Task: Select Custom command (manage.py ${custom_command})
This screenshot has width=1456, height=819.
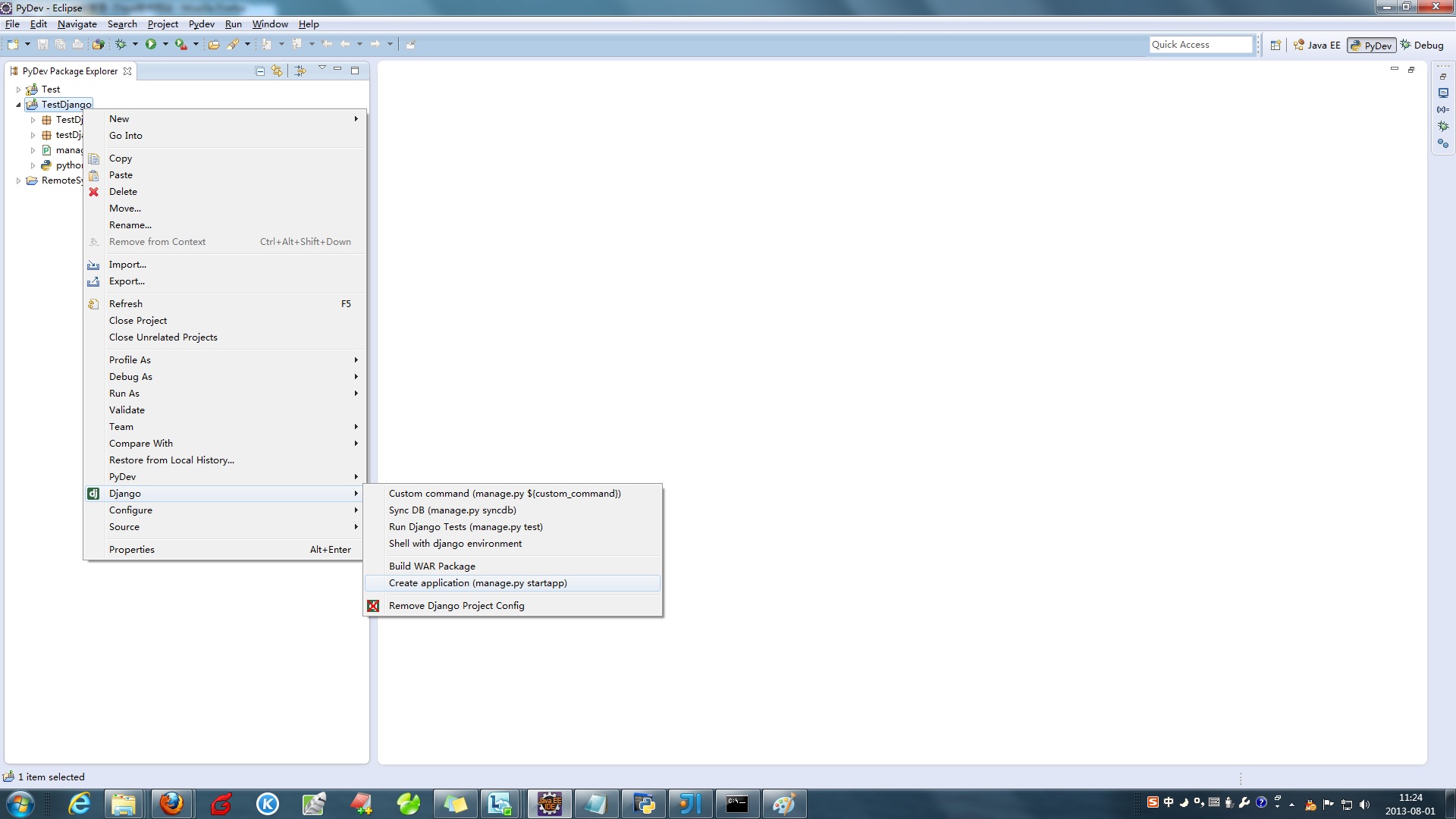Action: click(x=513, y=494)
